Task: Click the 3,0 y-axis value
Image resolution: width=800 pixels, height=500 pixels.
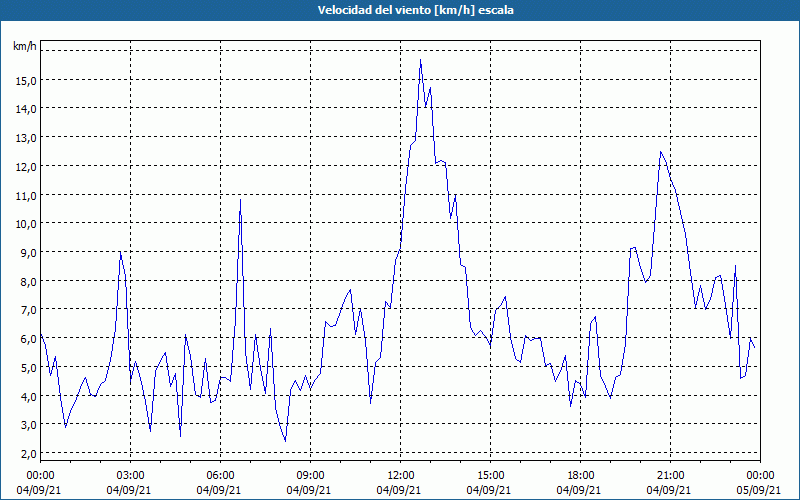Action: click(28, 425)
